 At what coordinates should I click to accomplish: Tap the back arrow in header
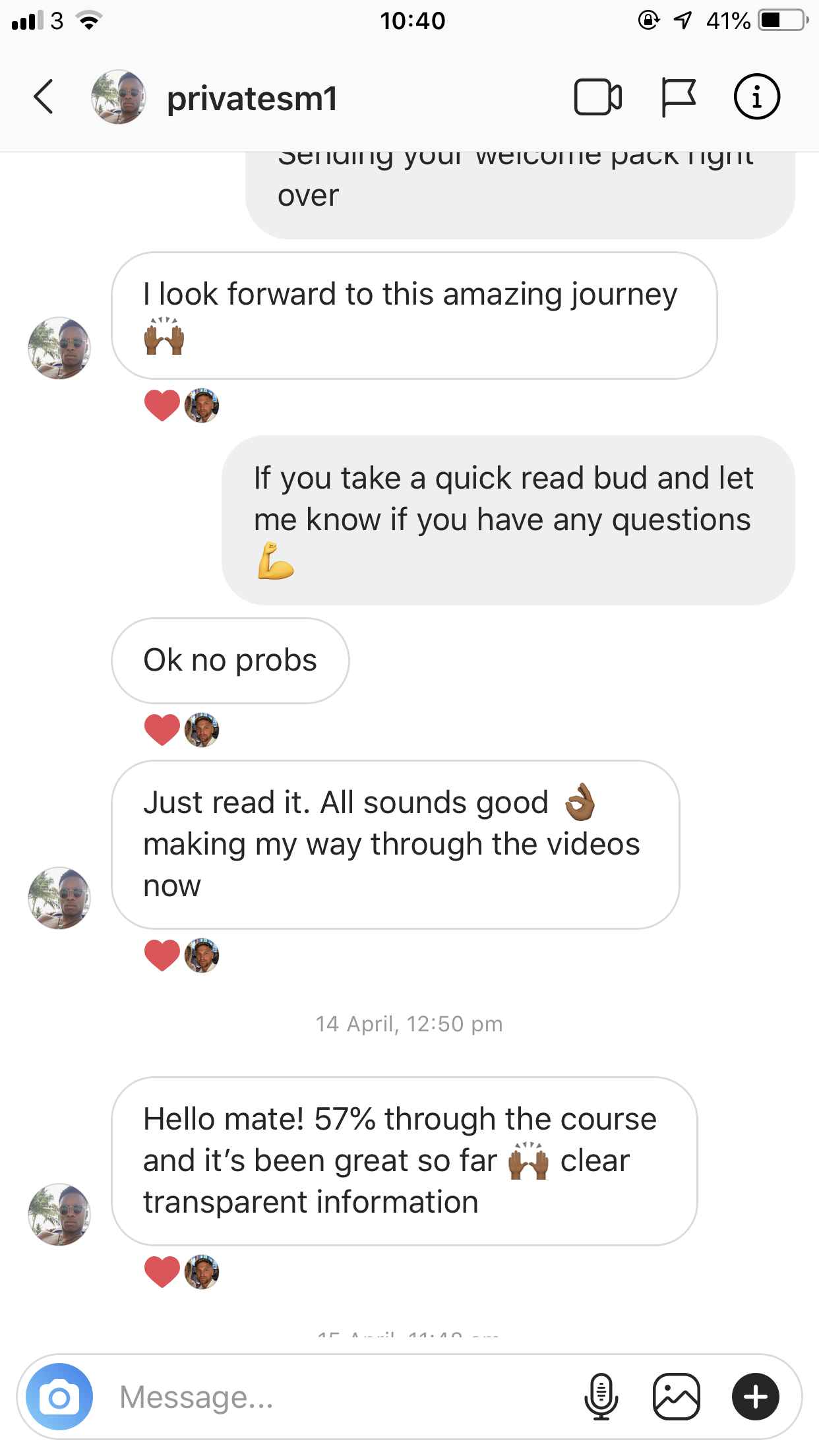(44, 97)
